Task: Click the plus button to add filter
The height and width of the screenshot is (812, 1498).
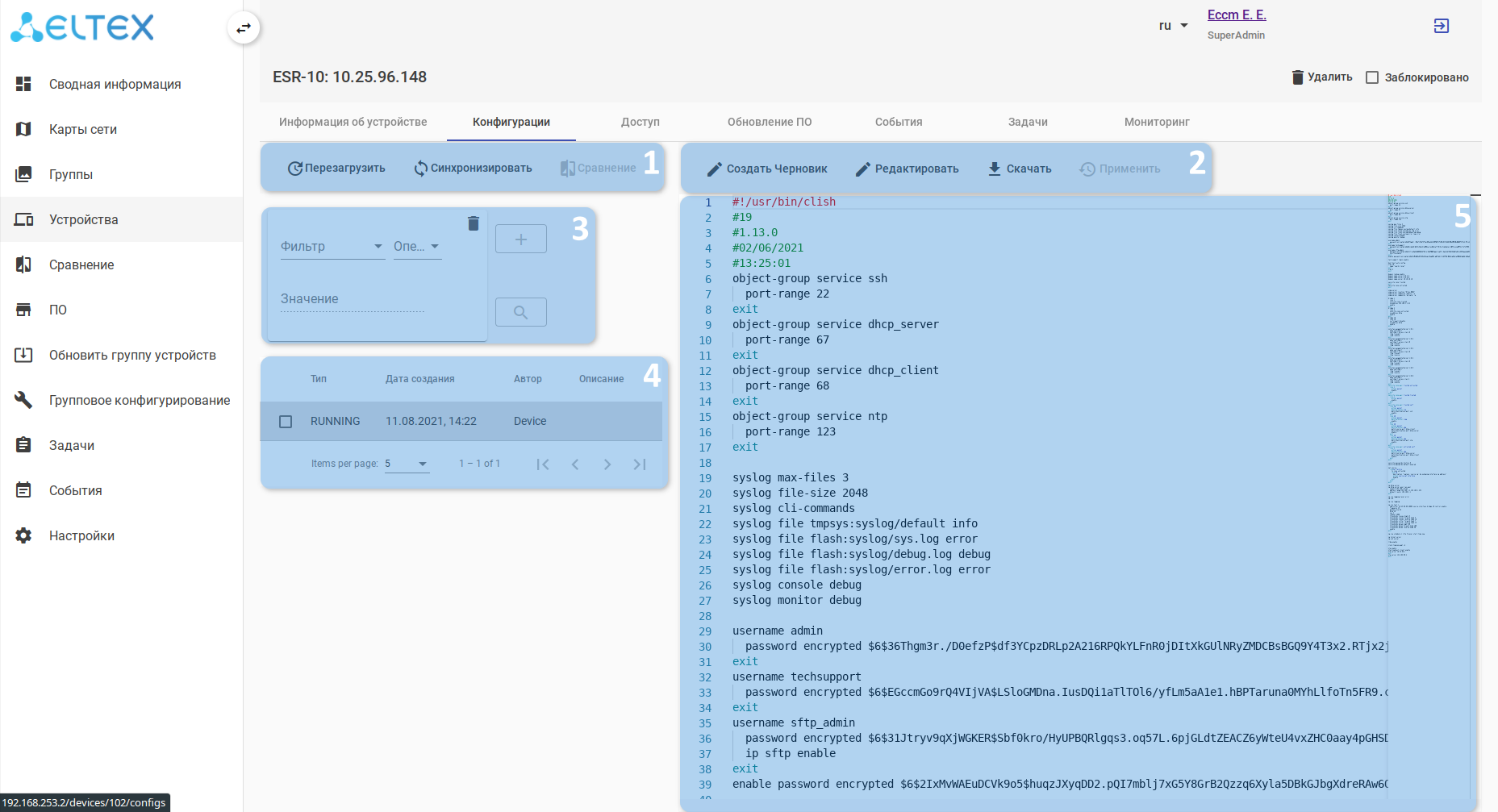Action: point(520,239)
